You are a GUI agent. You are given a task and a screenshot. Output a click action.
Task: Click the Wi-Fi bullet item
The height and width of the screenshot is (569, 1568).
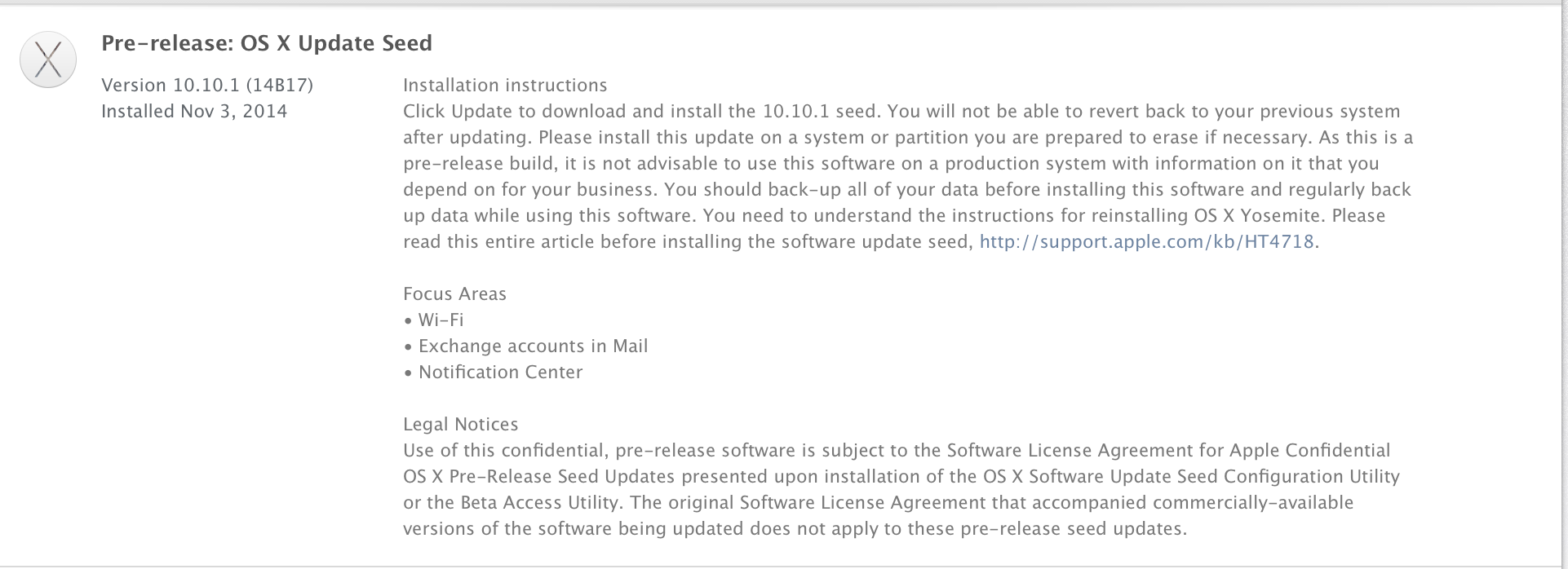(433, 320)
